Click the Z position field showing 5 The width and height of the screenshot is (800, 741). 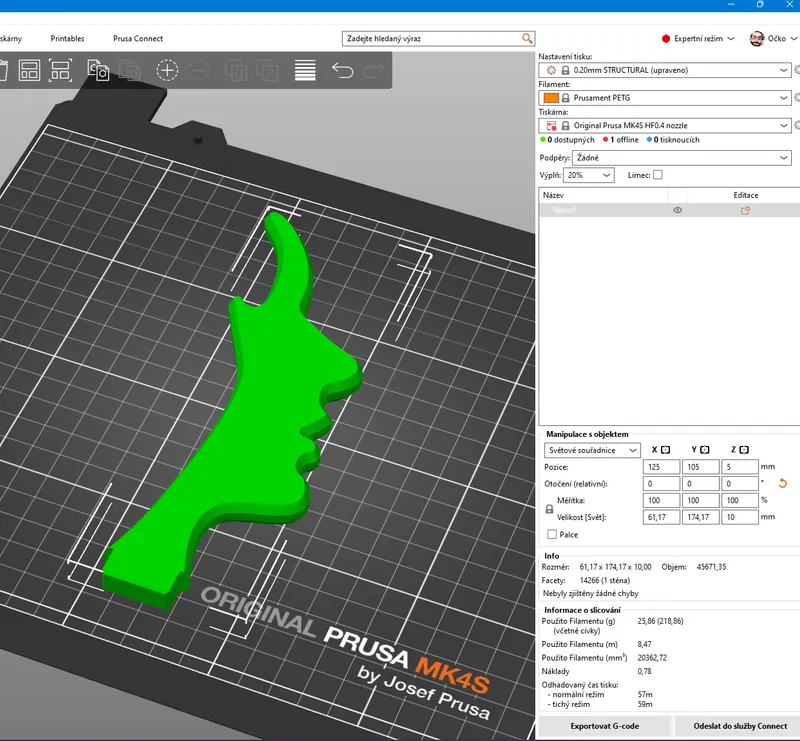click(740, 467)
